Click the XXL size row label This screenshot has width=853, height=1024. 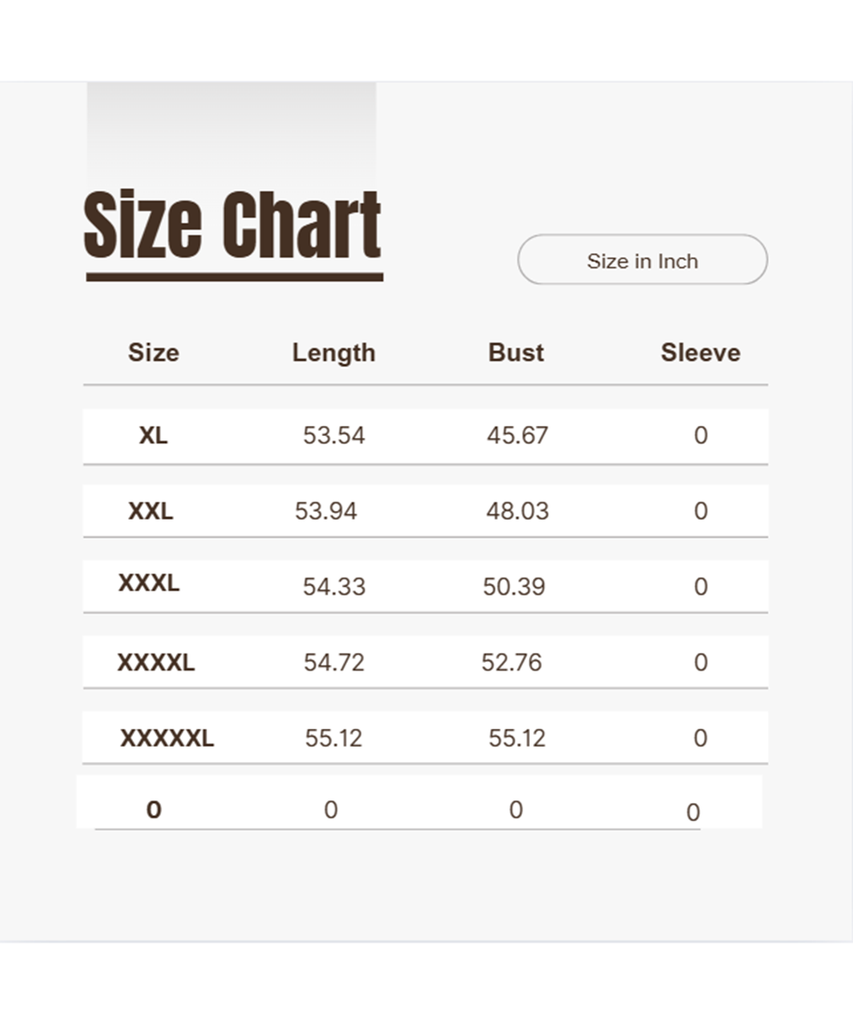point(151,511)
